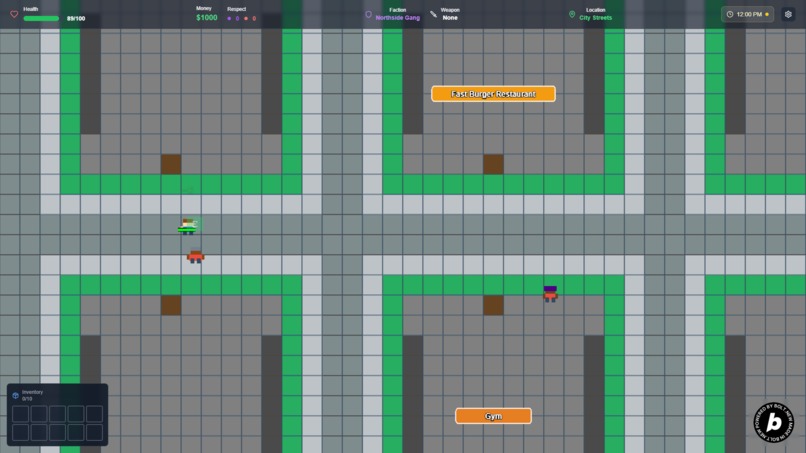This screenshot has height=453, width=806.
Task: Click the red-shirted NPC below the player
Action: coord(195,255)
